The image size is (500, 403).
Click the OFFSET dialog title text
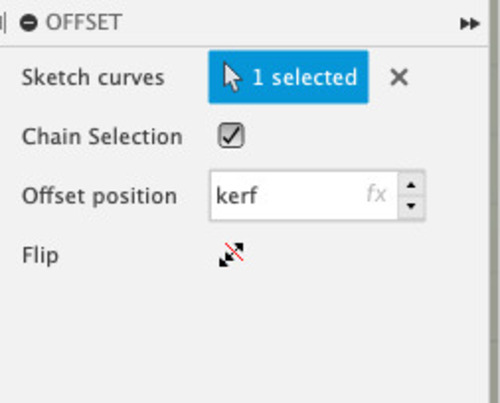[84, 23]
